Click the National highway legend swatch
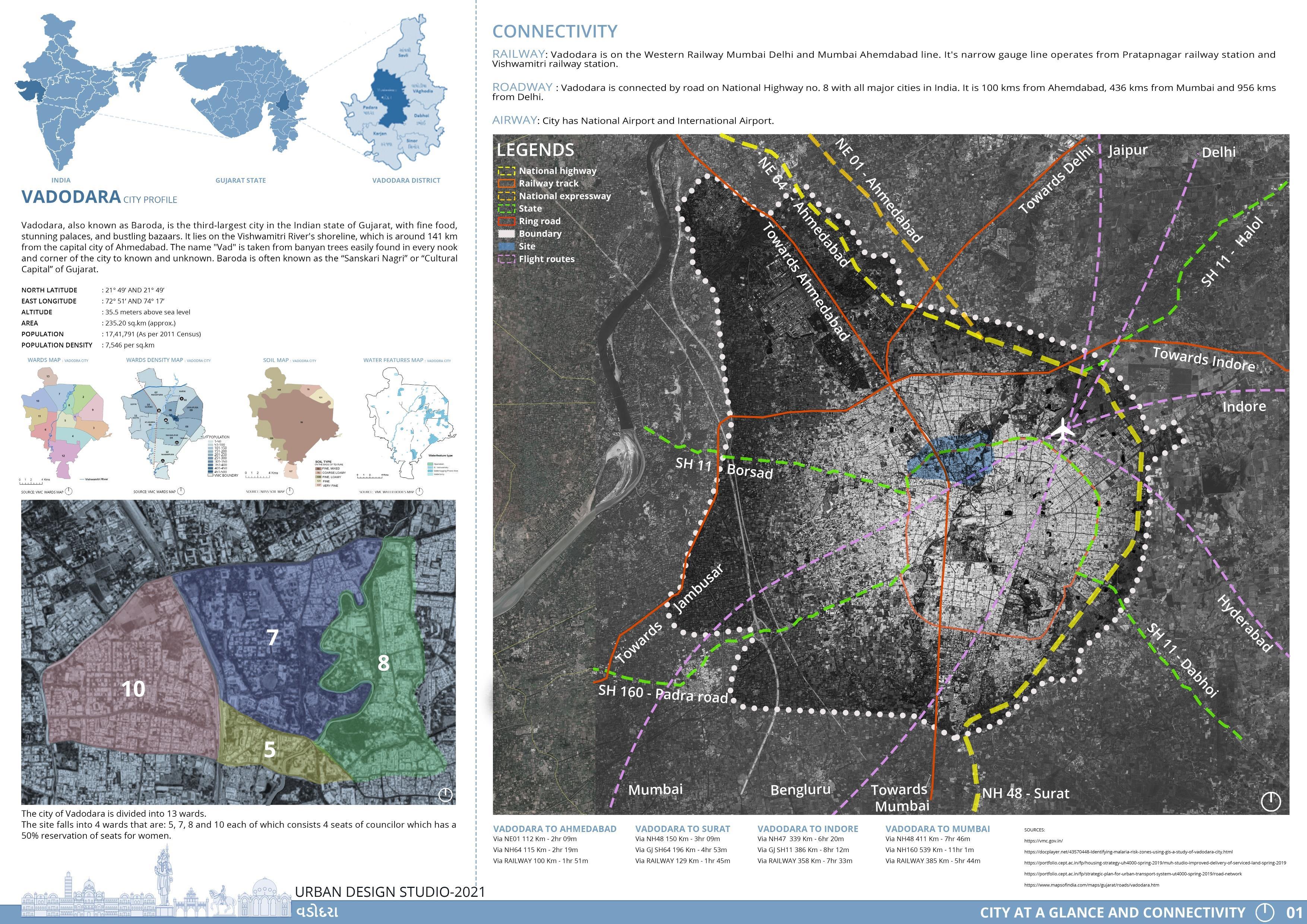Viewport: 1307px width, 924px height. pos(506,171)
